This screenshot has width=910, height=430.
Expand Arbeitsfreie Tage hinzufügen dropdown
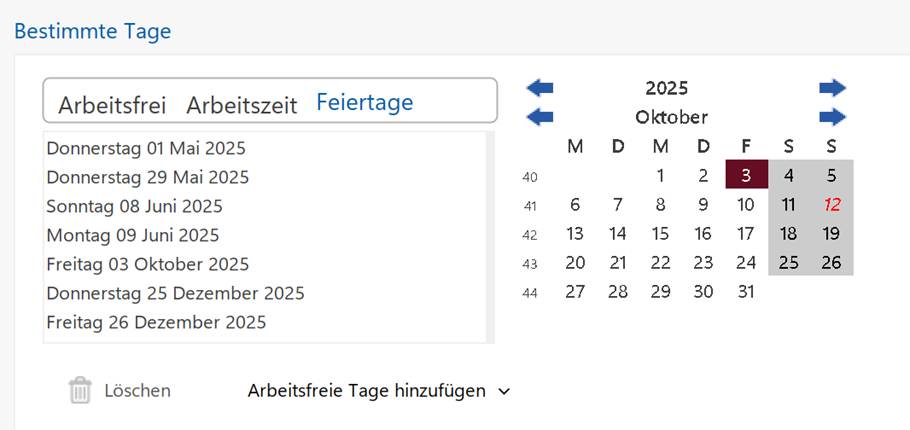[379, 391]
